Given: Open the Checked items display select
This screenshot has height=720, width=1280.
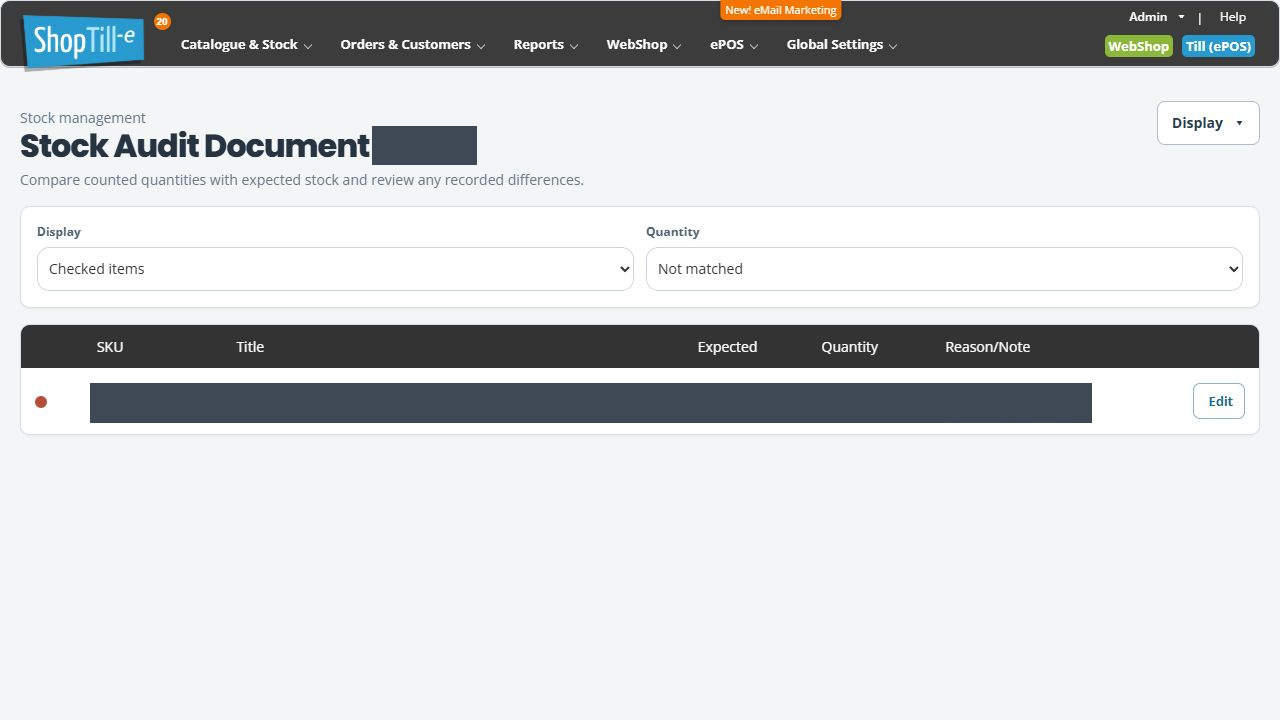Looking at the screenshot, I should click(335, 269).
